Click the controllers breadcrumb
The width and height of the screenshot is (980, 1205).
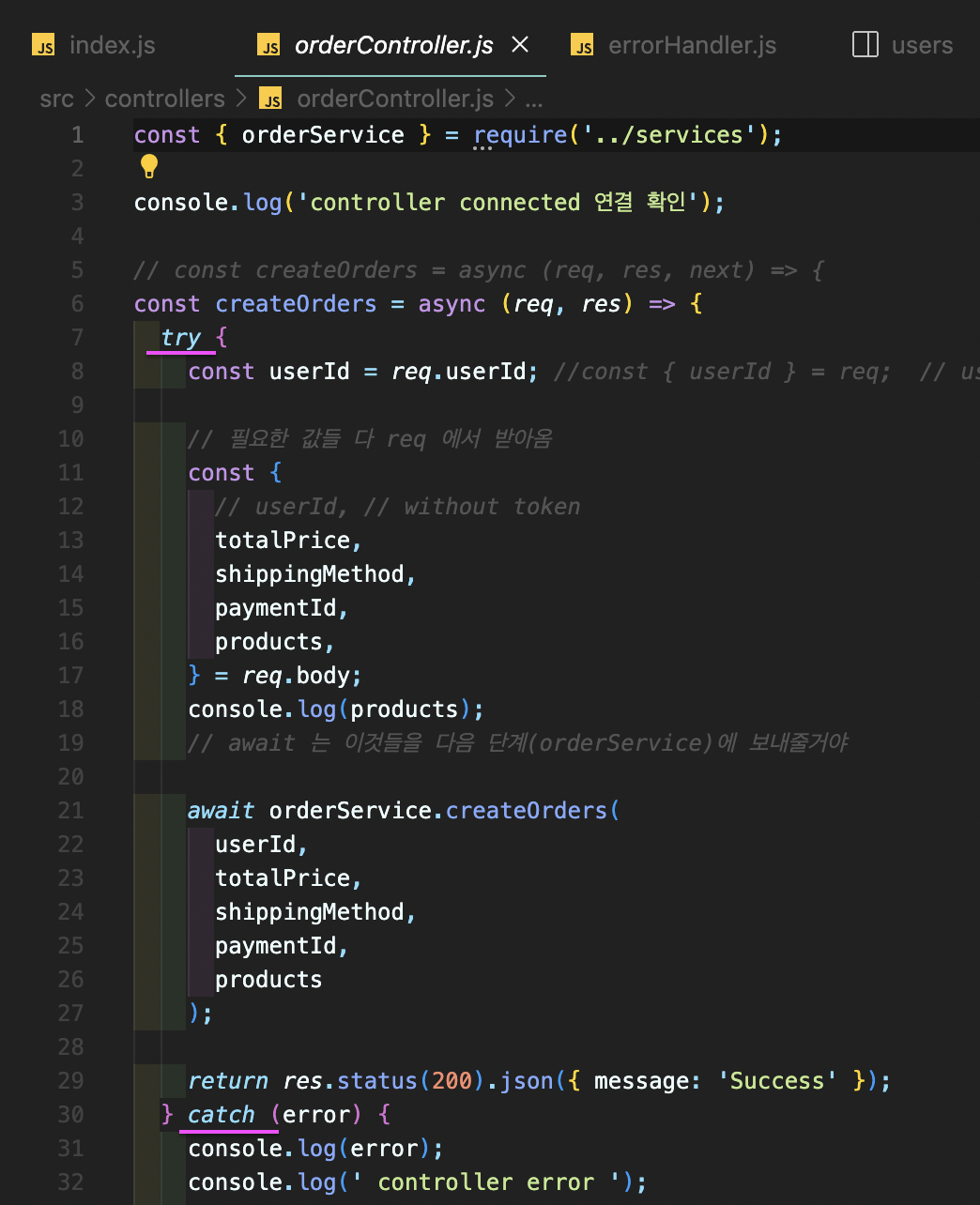(165, 99)
